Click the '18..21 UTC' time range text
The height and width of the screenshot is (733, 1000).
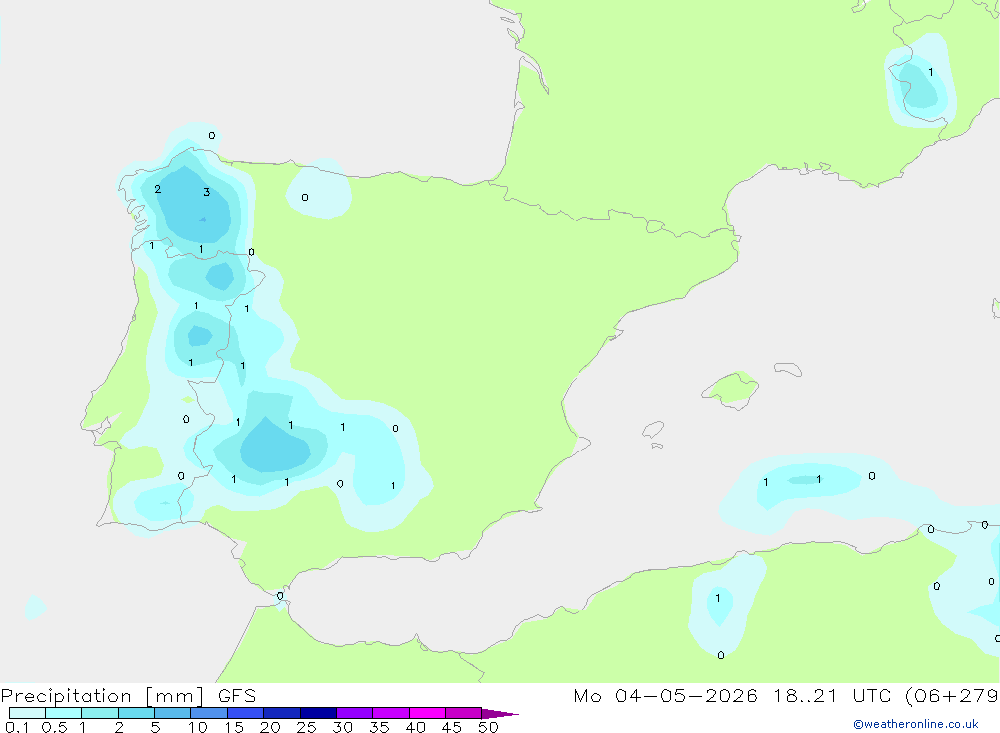pos(833,696)
